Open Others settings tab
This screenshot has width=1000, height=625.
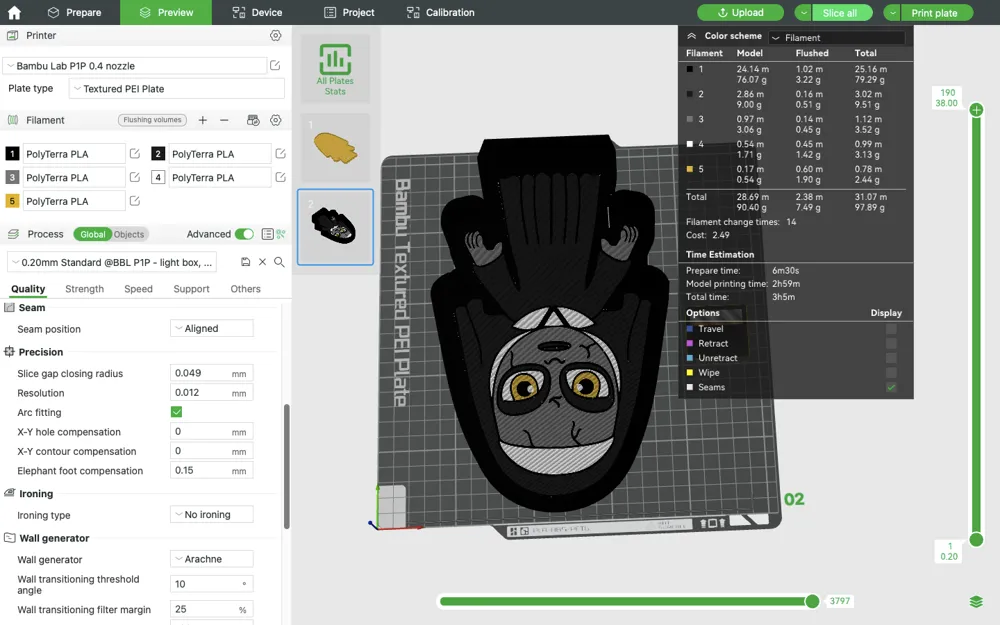[x=246, y=289]
